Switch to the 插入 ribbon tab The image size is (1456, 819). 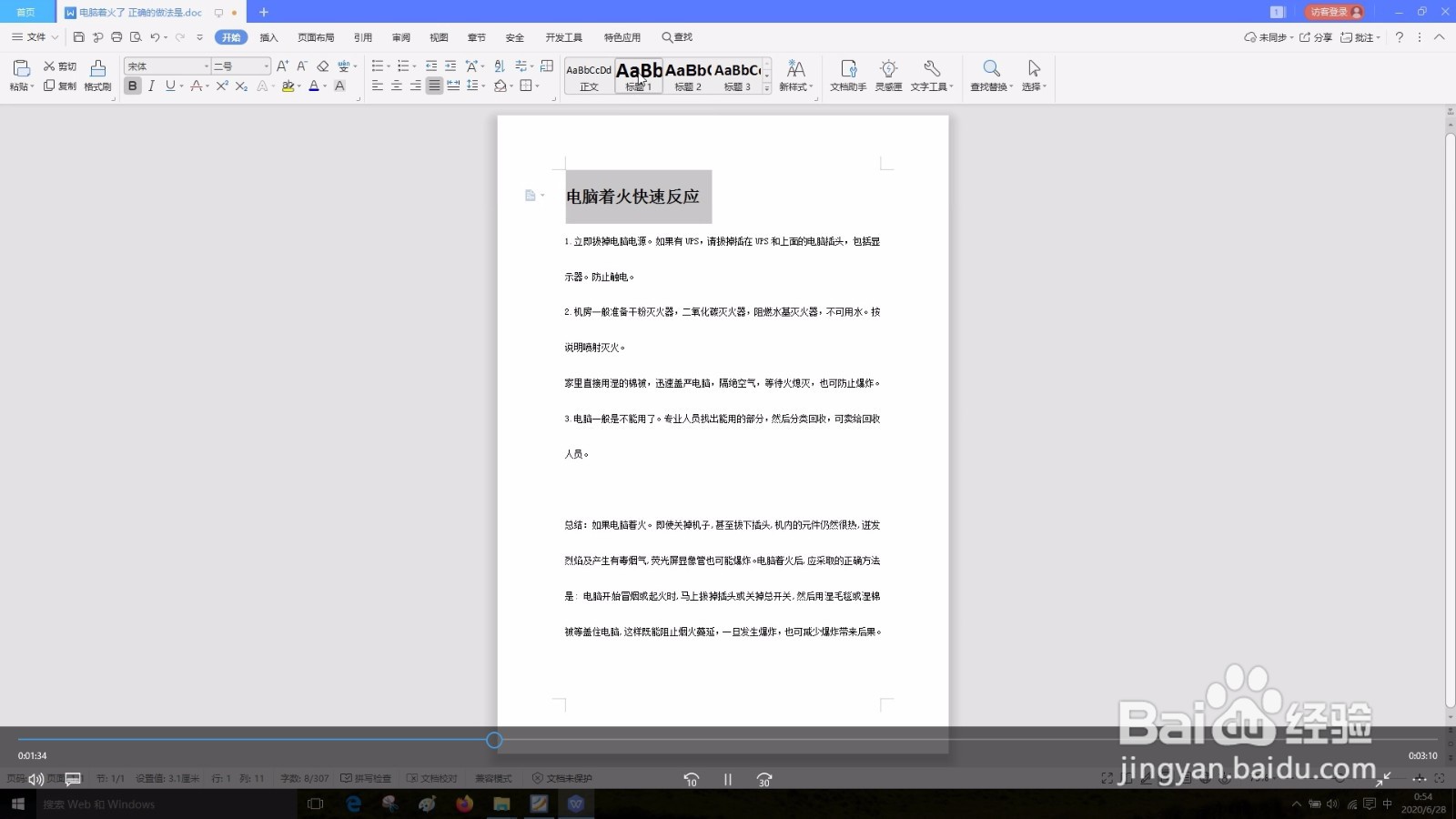click(268, 37)
